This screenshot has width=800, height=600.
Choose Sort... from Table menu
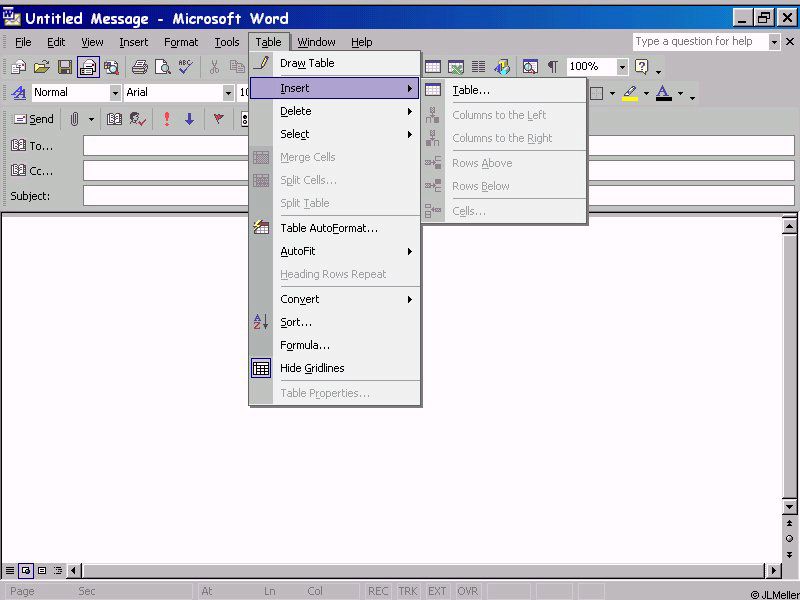pyautogui.click(x=335, y=322)
